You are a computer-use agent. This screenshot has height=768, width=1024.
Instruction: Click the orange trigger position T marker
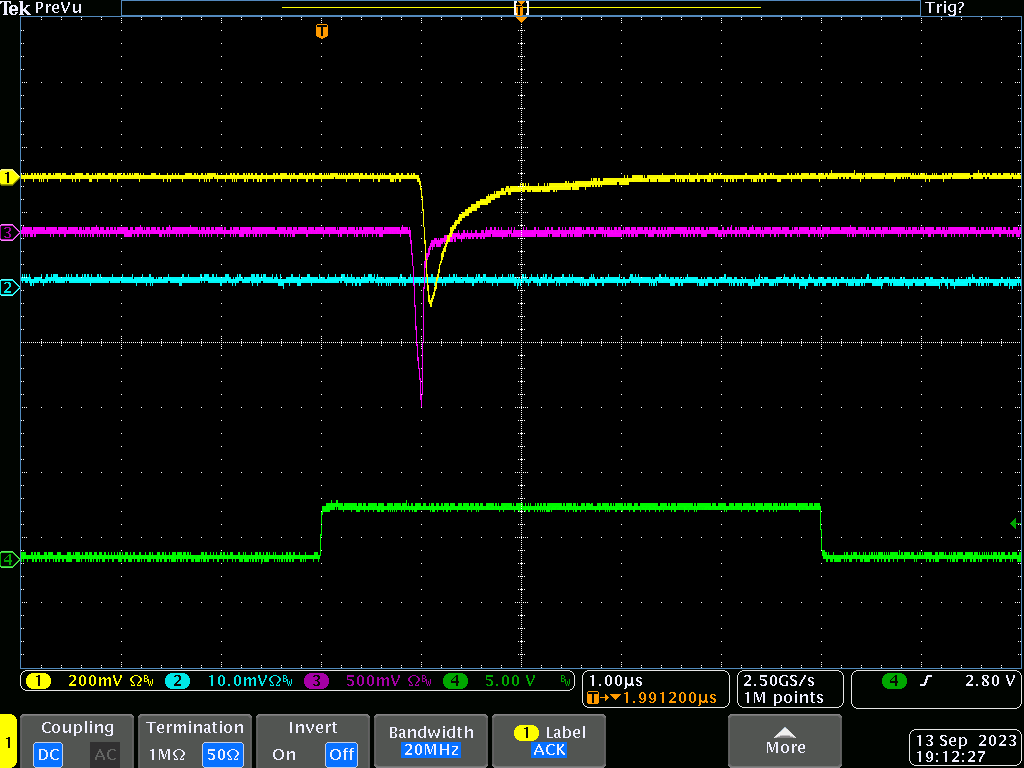point(321,31)
